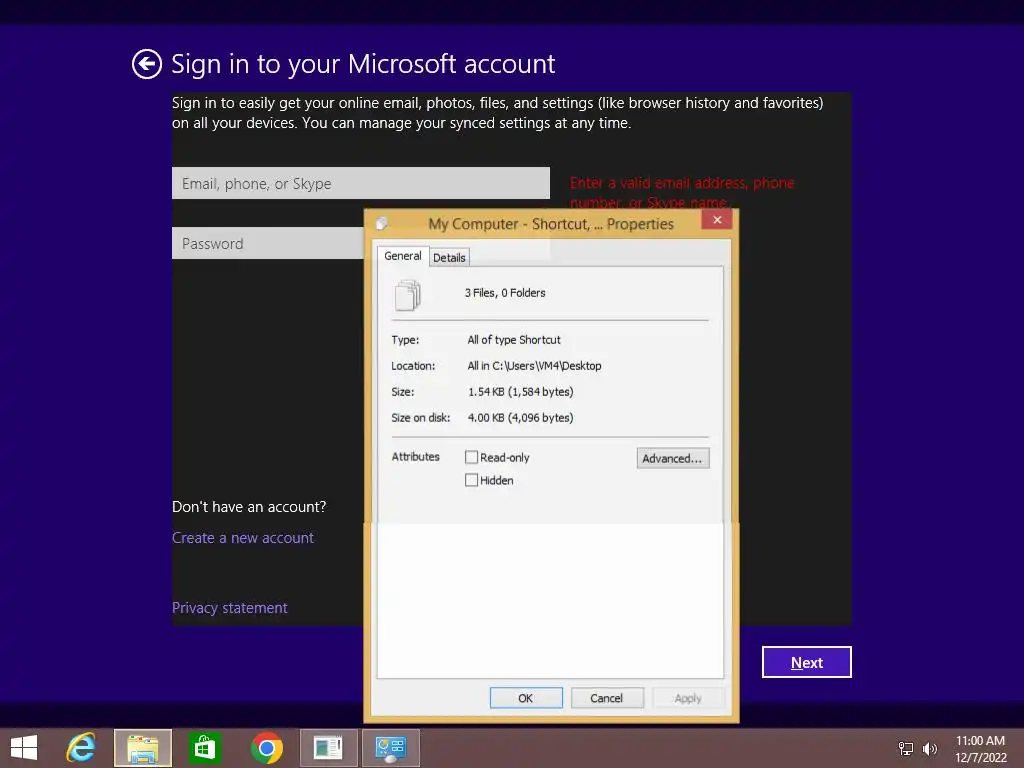This screenshot has width=1024, height=768.
Task: Click the Properties dialog title bar icon
Action: 382,224
